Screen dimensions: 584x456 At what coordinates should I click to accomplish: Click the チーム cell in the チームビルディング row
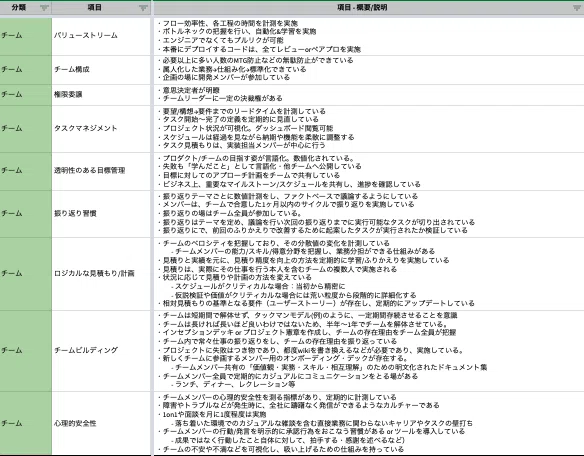pos(26,351)
